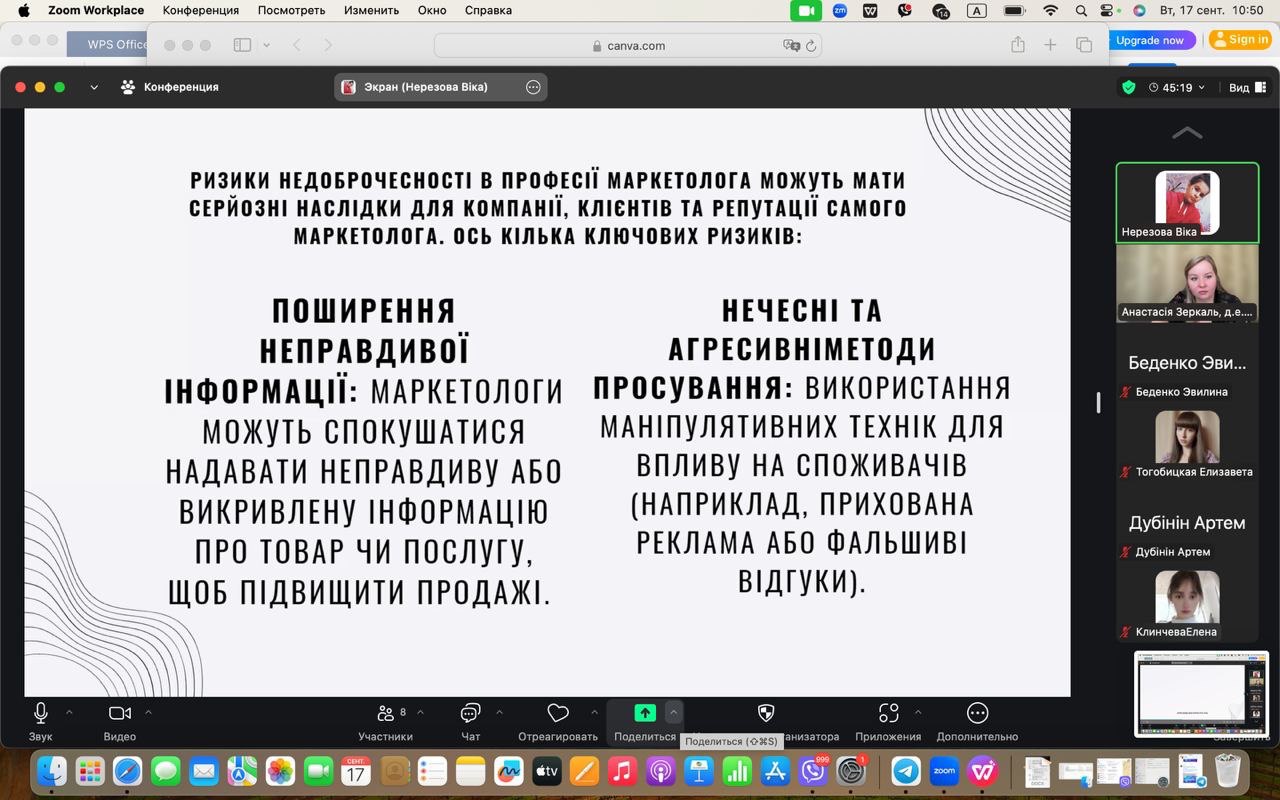Toggle the microphone audio button
Screen dimensions: 1280x800
41,714
